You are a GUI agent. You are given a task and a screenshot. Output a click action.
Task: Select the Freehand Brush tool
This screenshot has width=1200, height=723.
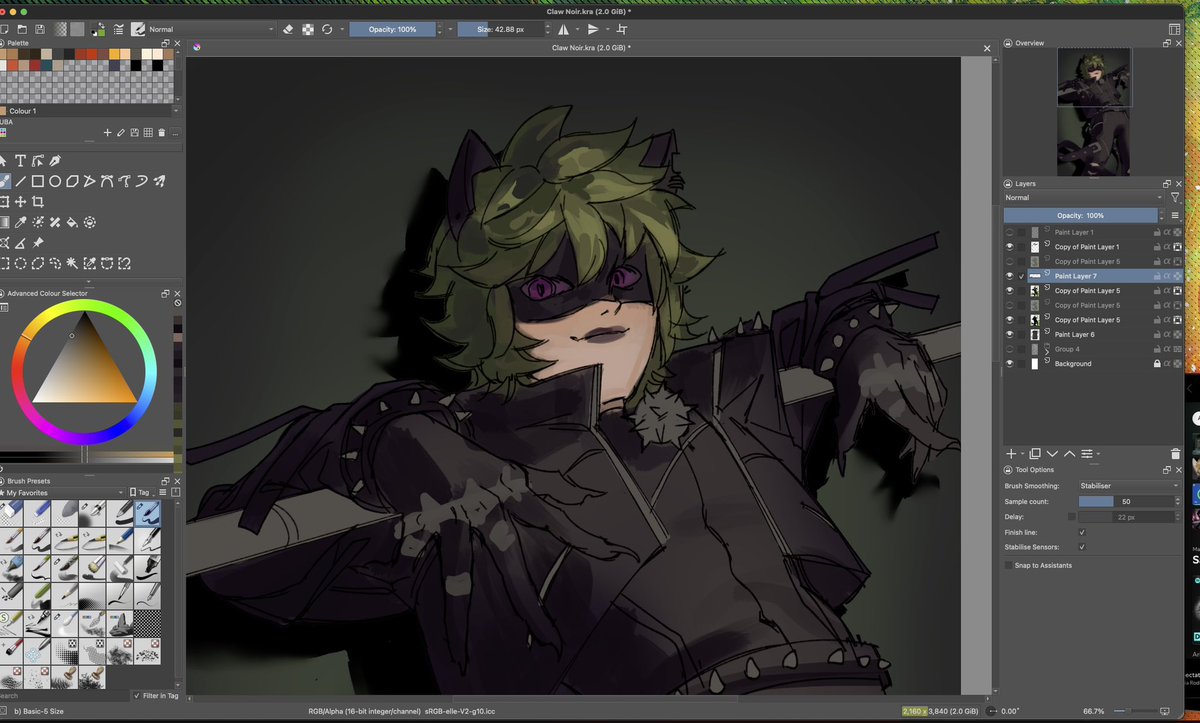4,181
